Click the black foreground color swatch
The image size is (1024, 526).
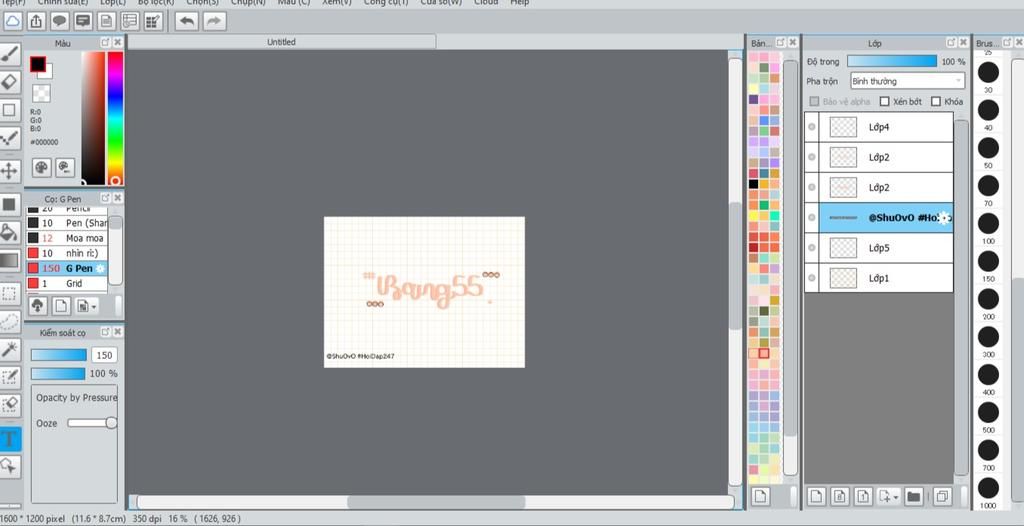tap(38, 64)
